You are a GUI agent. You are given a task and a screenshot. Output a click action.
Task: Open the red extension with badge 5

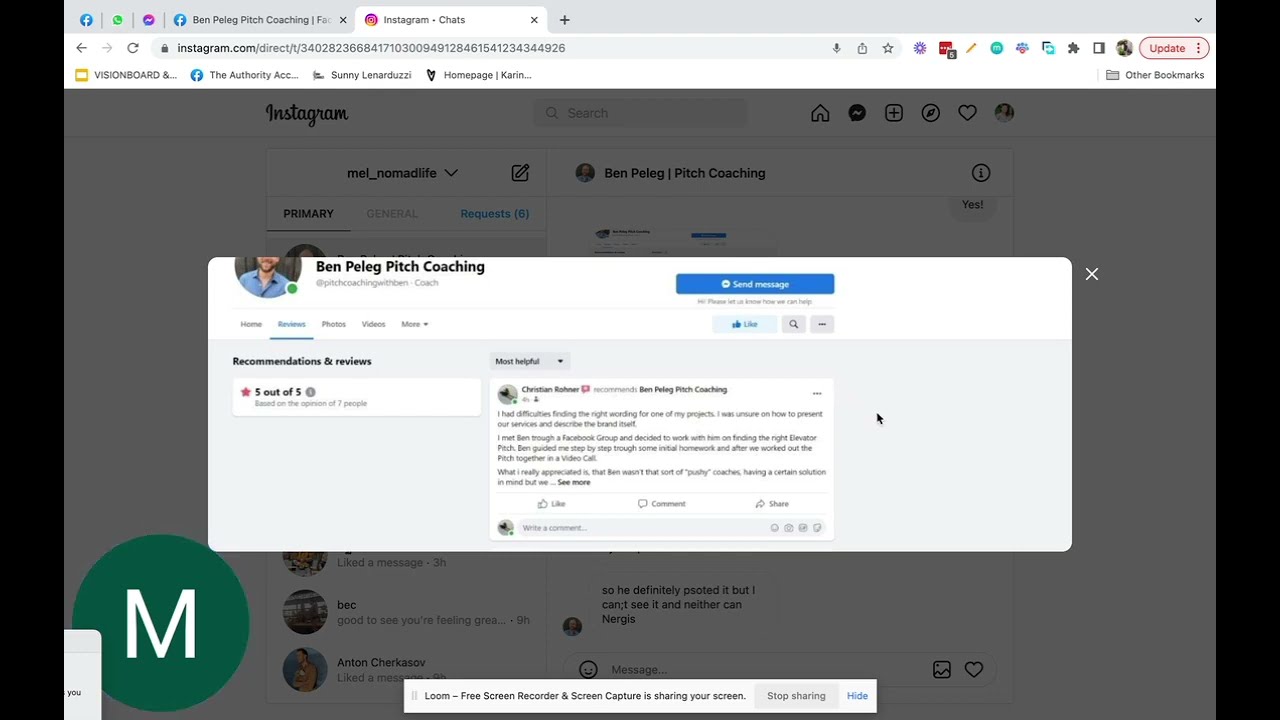pos(946,48)
